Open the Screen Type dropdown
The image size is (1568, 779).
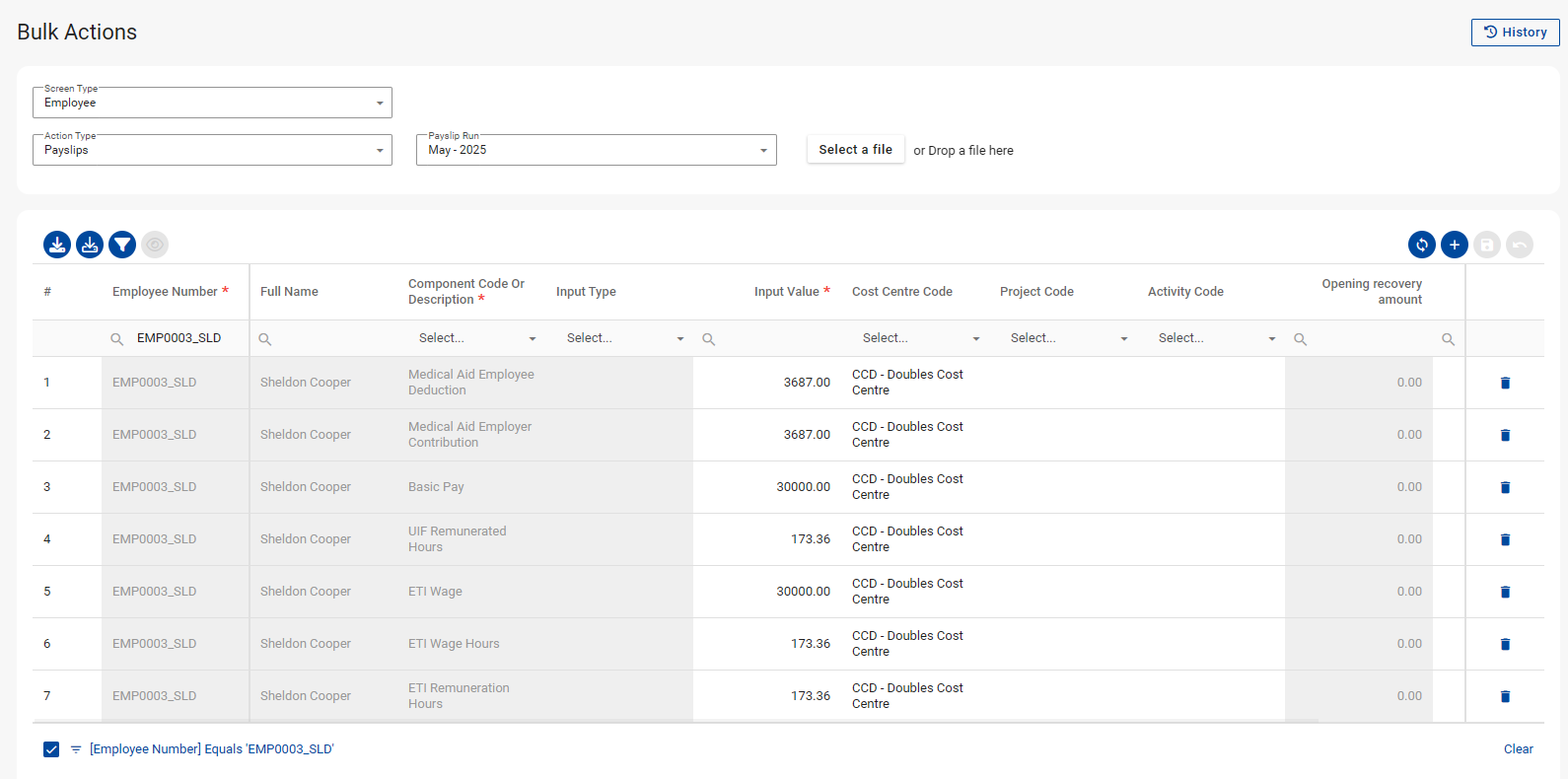coord(212,103)
